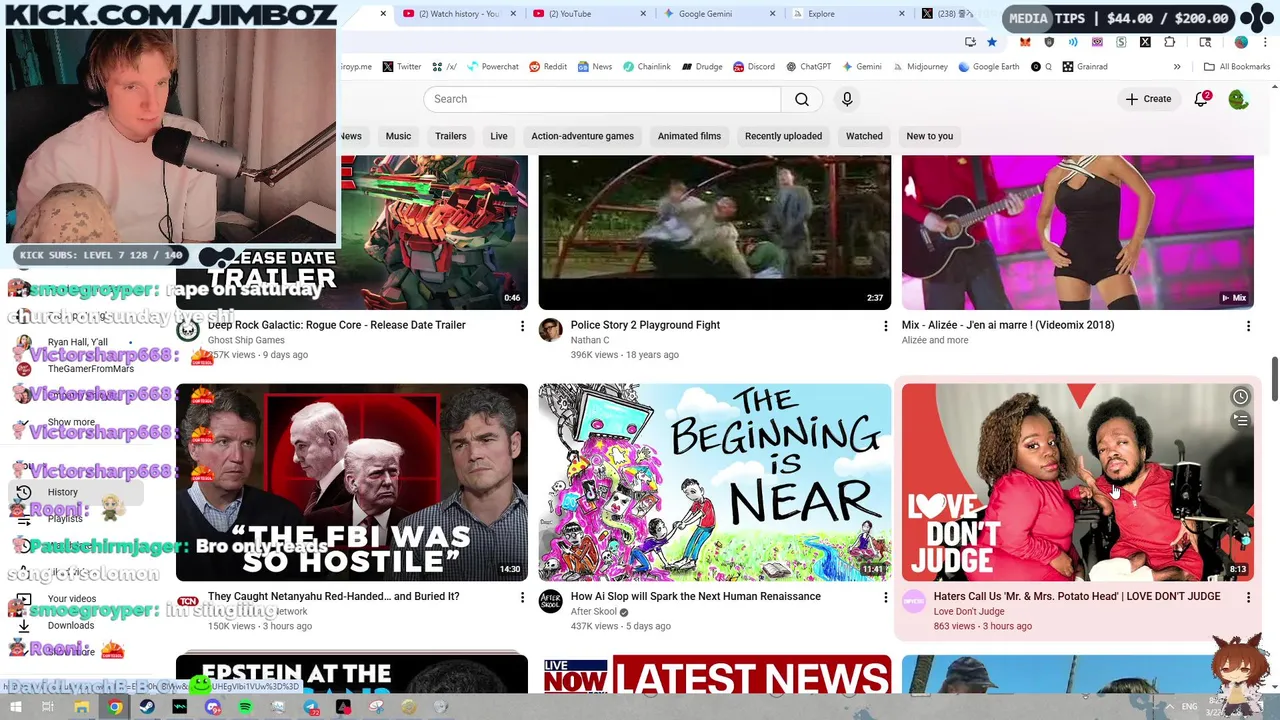Open They Caught Netanyahu Red-Handed title
This screenshot has height=720, width=1280.
(334, 596)
